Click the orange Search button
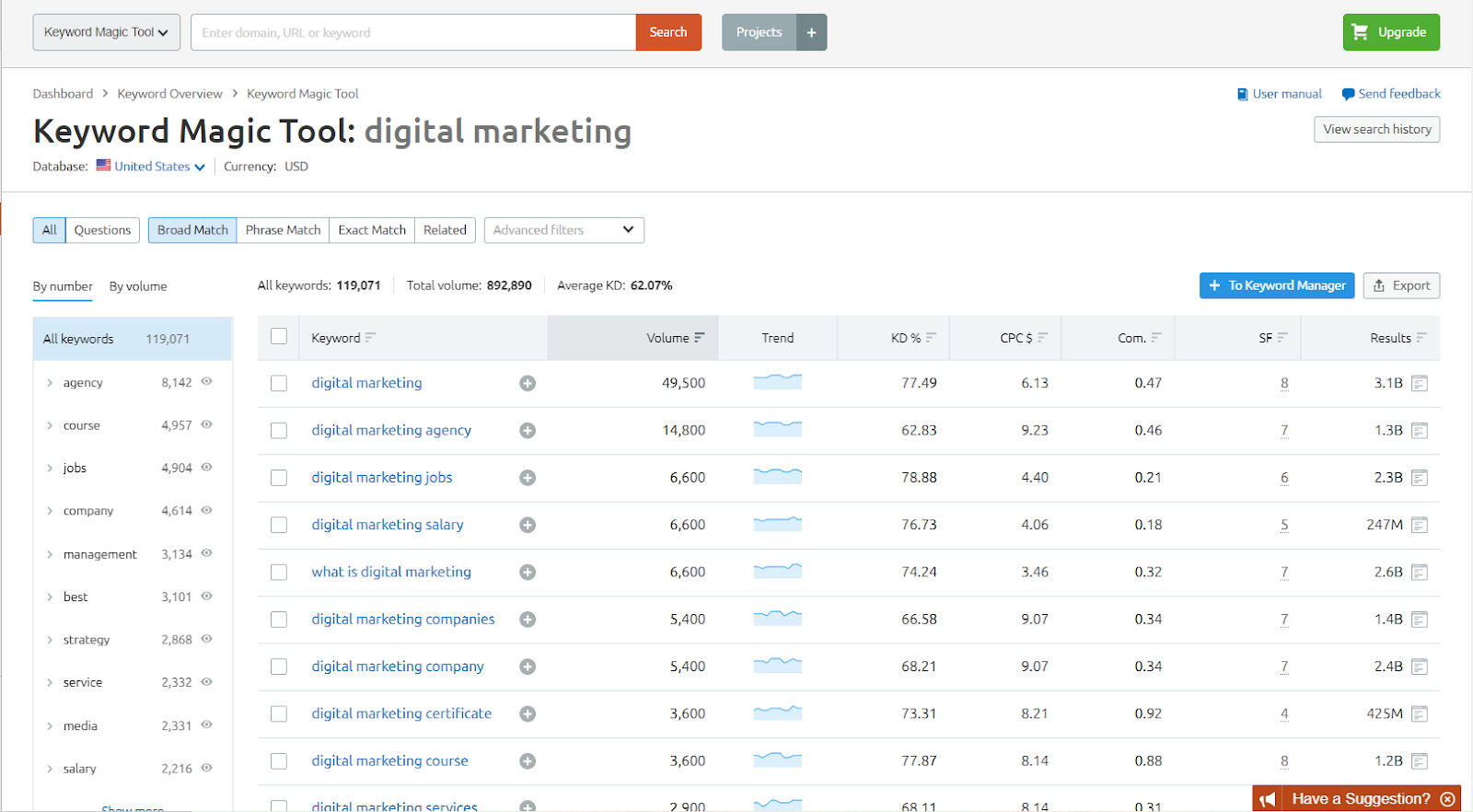1473x812 pixels. (x=668, y=32)
